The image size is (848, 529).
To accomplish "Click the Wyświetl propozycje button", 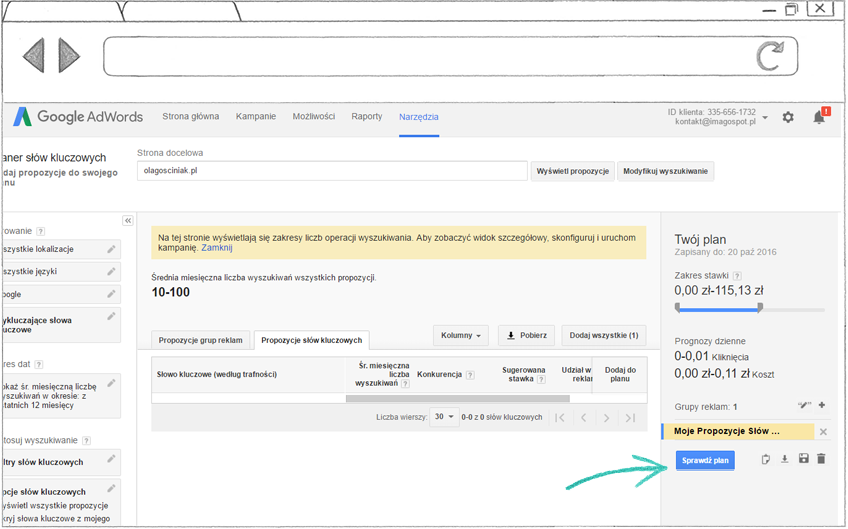I will 573,171.
